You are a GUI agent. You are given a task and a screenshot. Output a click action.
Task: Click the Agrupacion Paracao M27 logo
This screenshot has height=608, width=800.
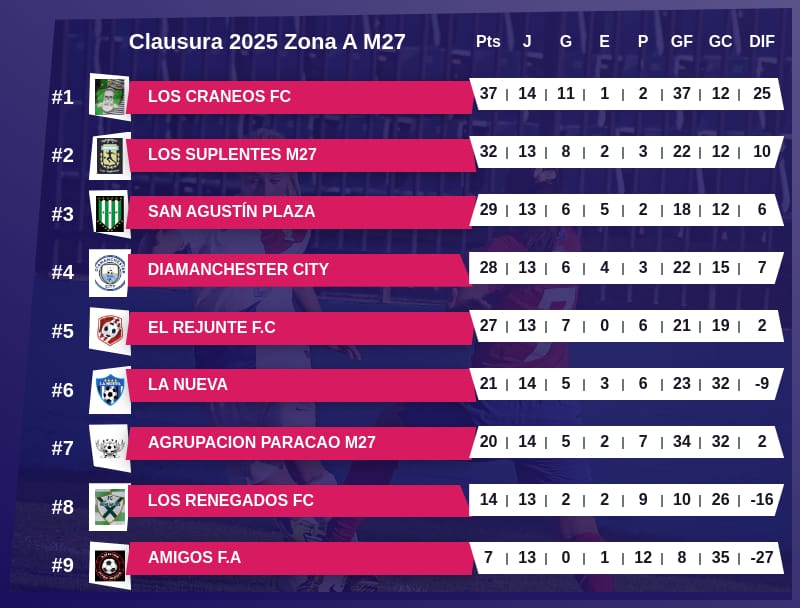tap(110, 447)
